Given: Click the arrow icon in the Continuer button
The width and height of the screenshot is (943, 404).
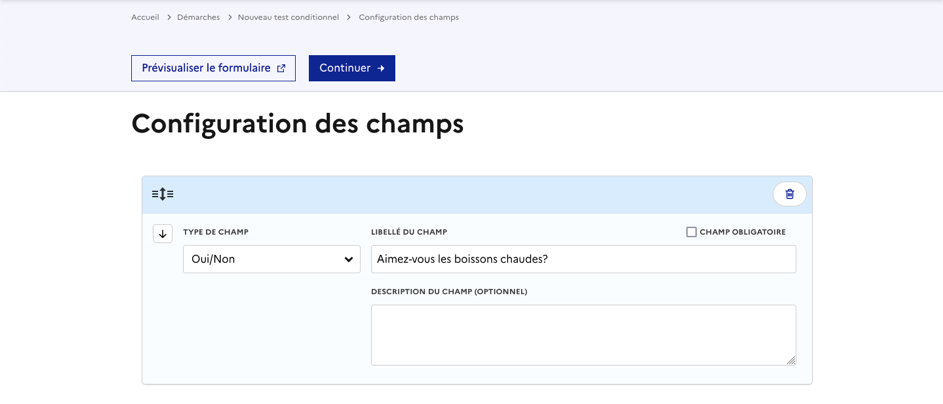Looking at the screenshot, I should click(x=381, y=68).
